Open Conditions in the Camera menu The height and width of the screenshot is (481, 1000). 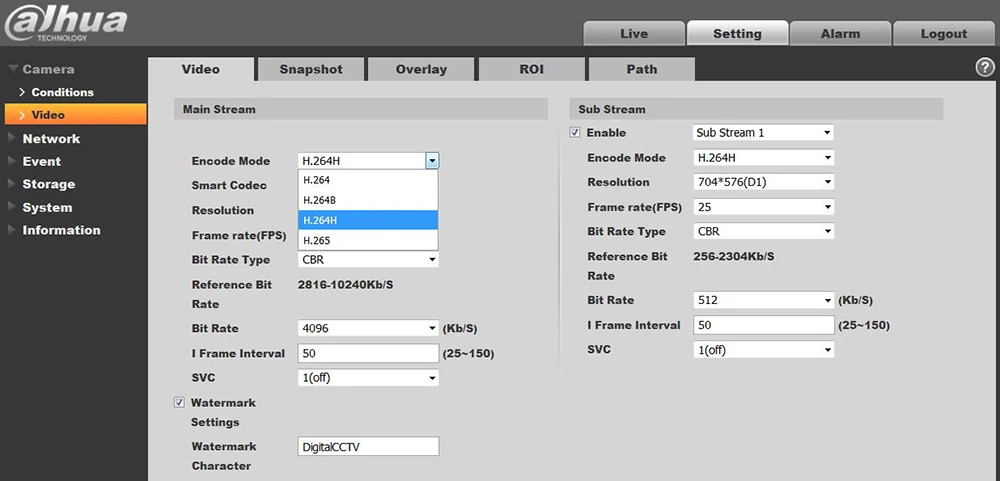pos(62,92)
